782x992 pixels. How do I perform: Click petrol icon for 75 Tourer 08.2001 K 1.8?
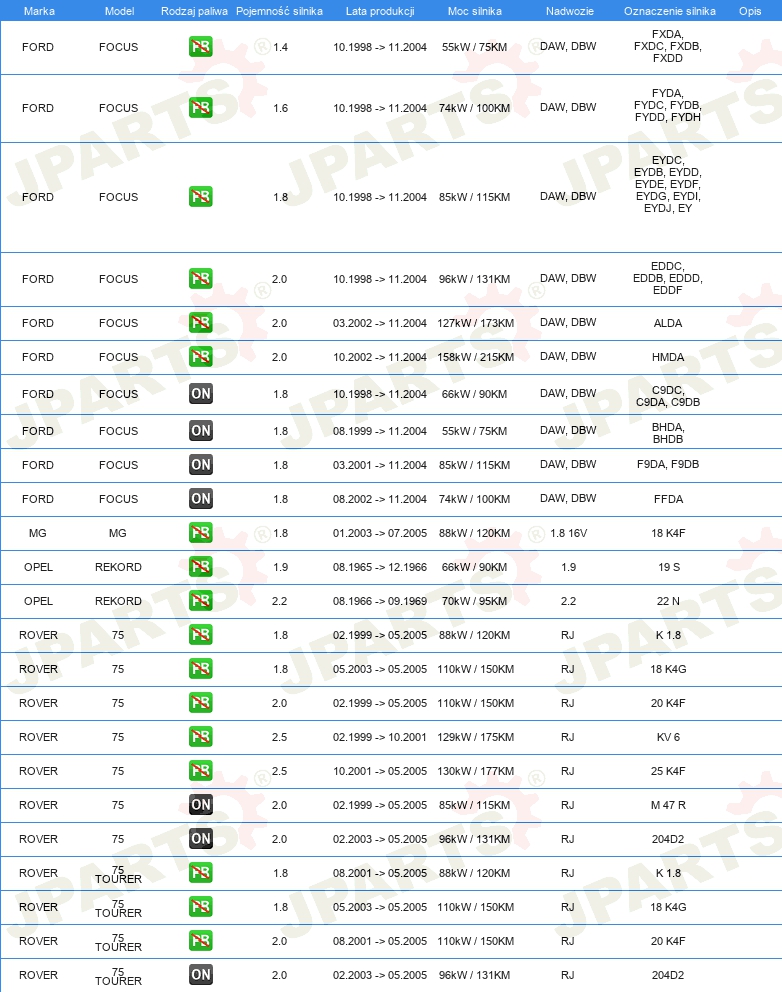pos(201,873)
